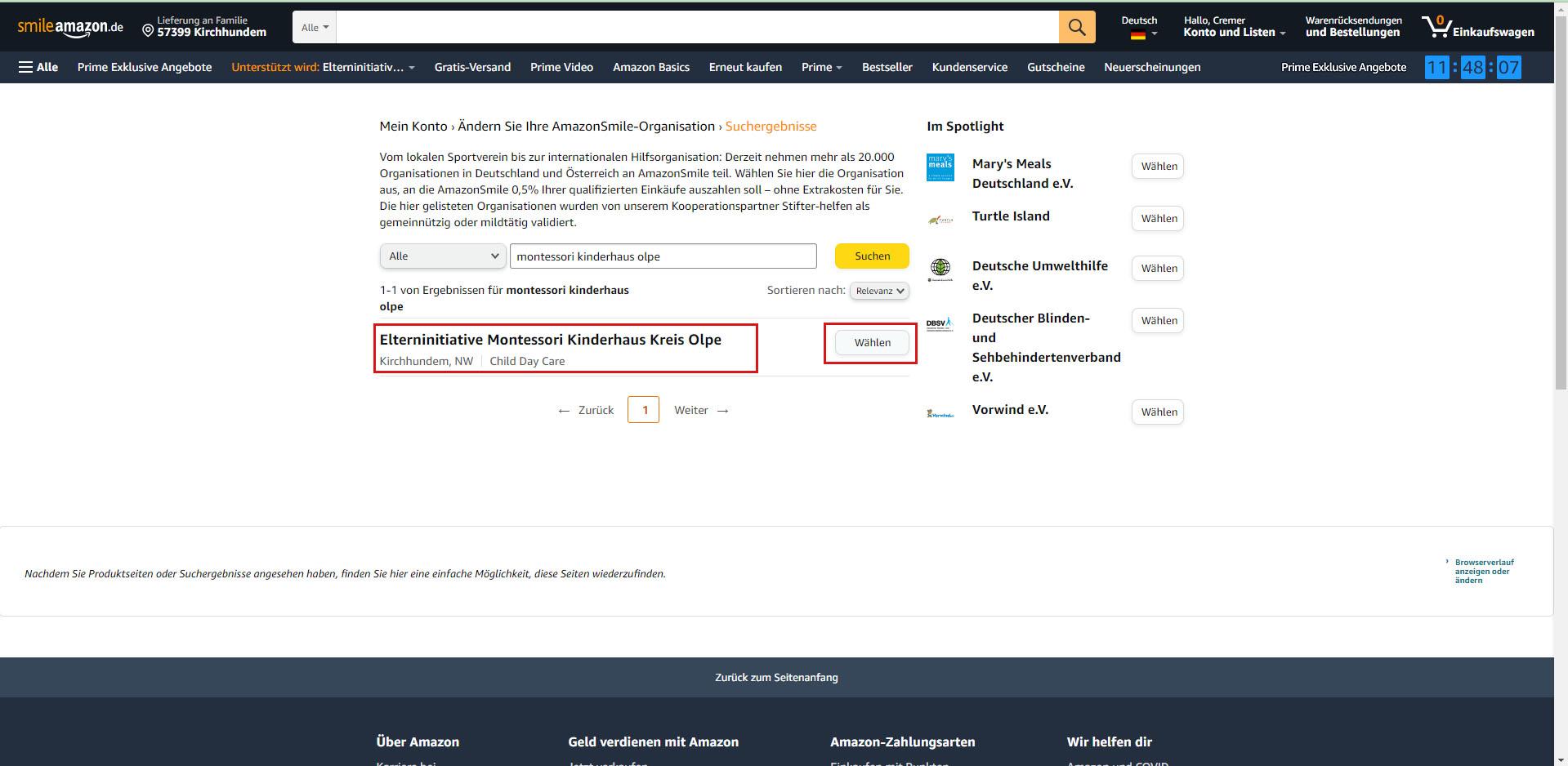
Task: Open Prime Exklusive Angebote in left nav
Action: tap(145, 67)
